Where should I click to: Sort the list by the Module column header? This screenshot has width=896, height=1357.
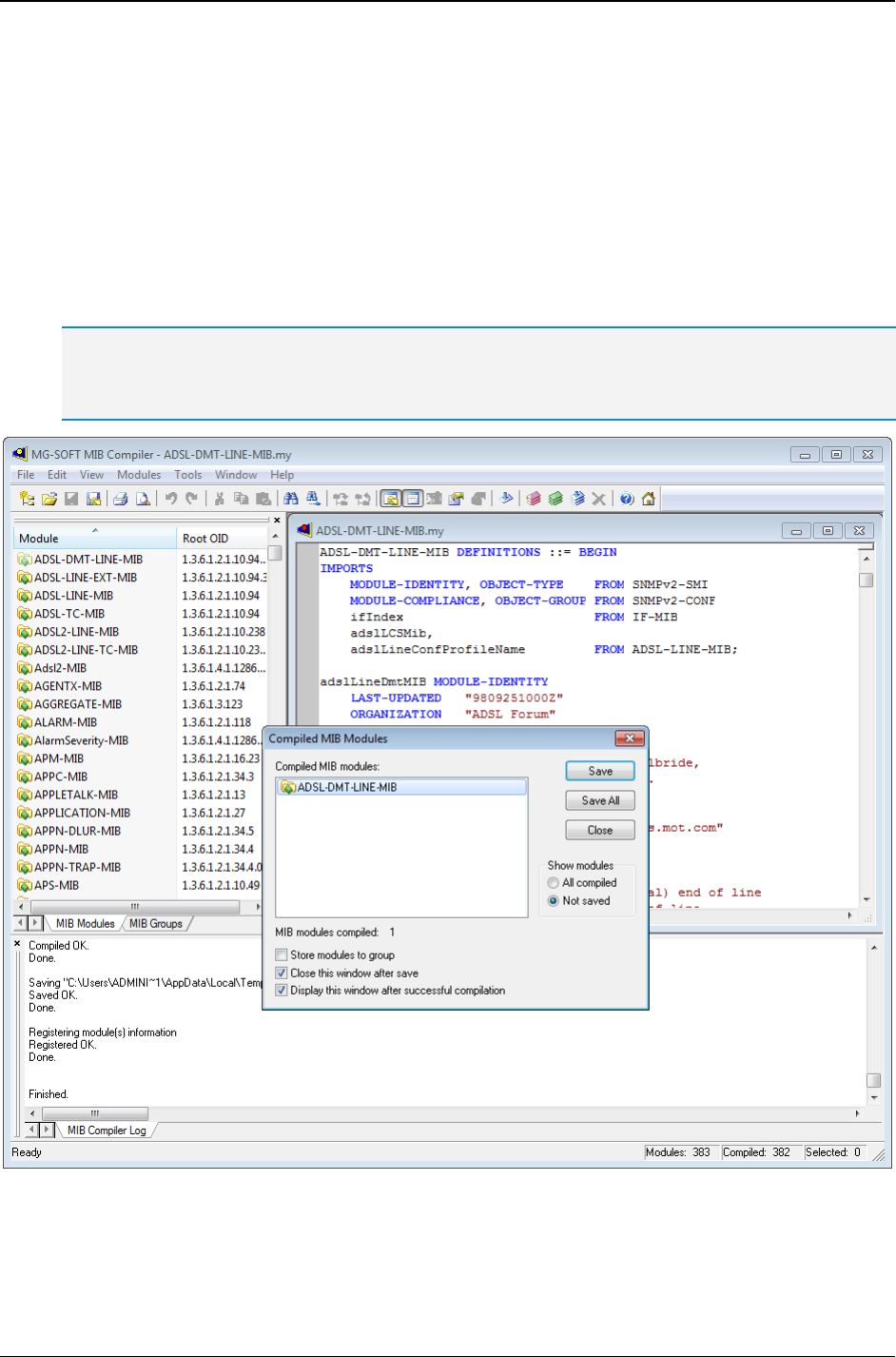[95, 538]
